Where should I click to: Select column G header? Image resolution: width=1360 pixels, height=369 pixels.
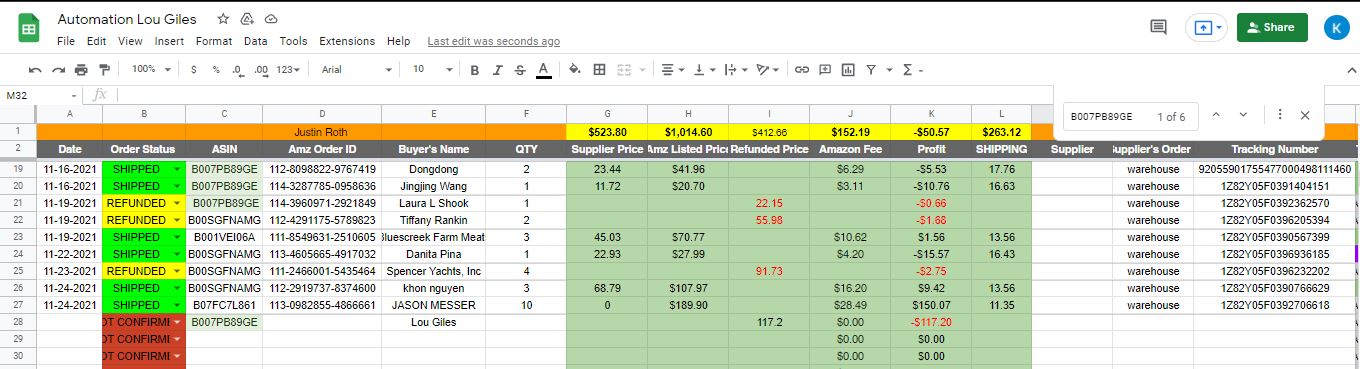[607, 114]
